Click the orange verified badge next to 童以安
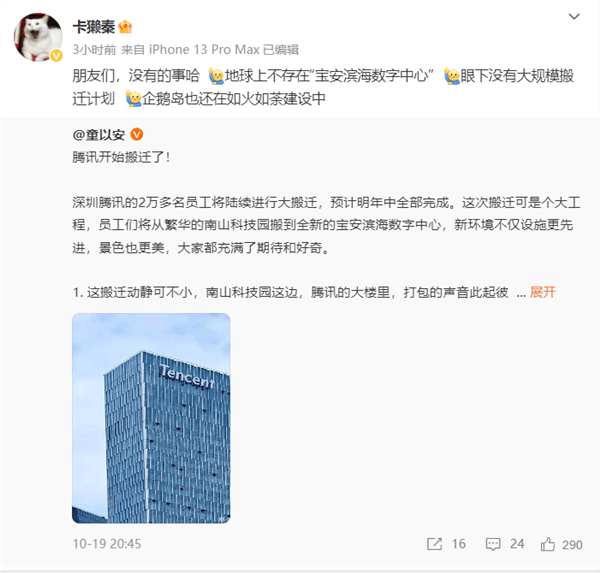The height and width of the screenshot is (573, 600). 137,134
